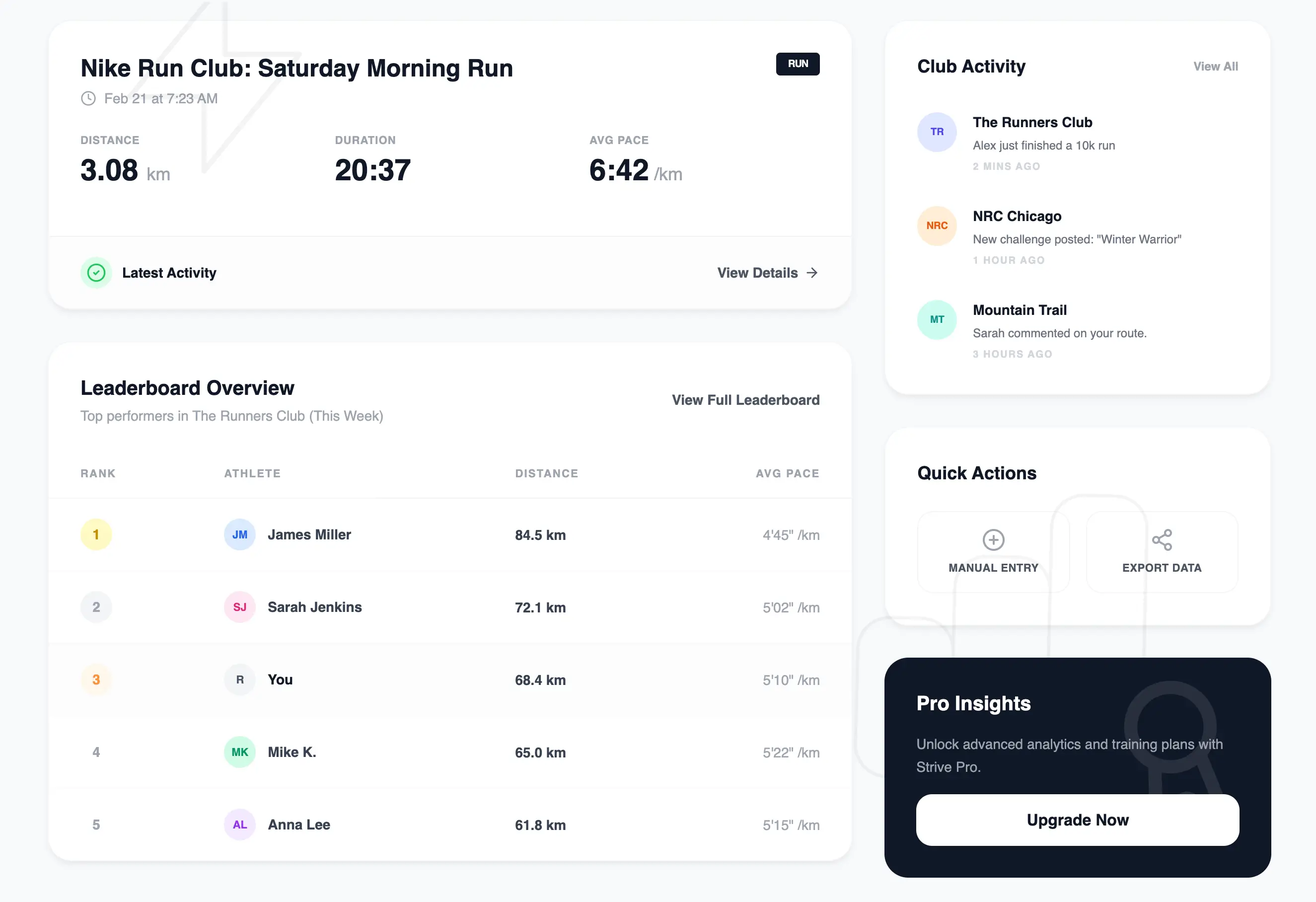Viewport: 1316px width, 902px height.
Task: Click the Manual Entry plus icon
Action: [x=993, y=539]
